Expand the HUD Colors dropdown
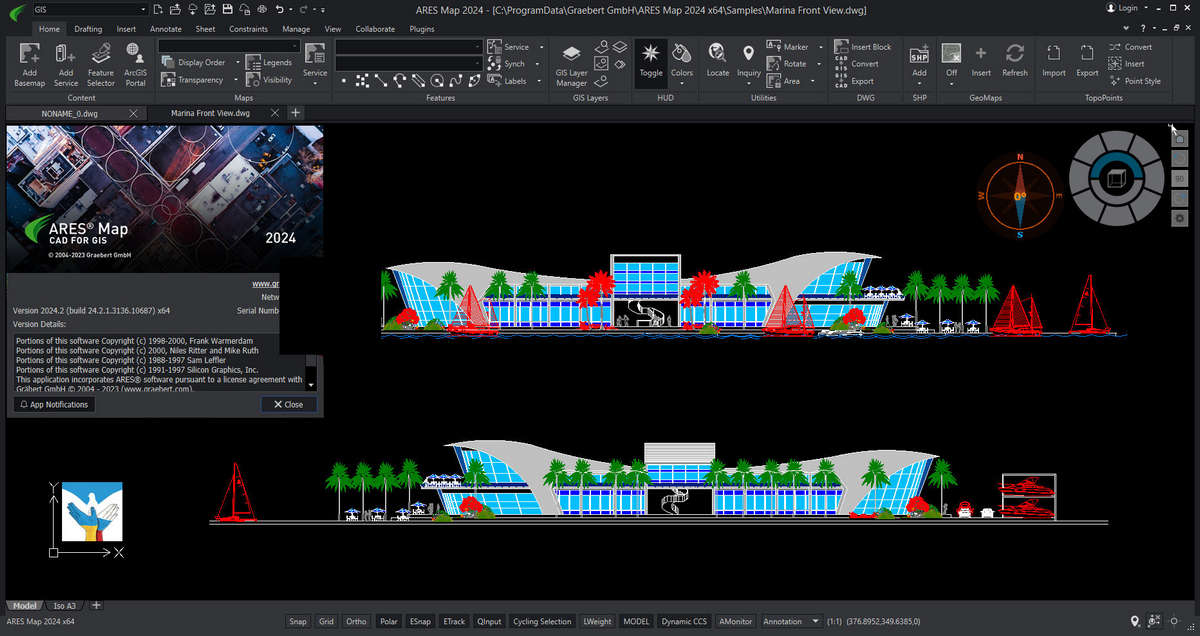Screen dimensions: 1200x636 682,83
